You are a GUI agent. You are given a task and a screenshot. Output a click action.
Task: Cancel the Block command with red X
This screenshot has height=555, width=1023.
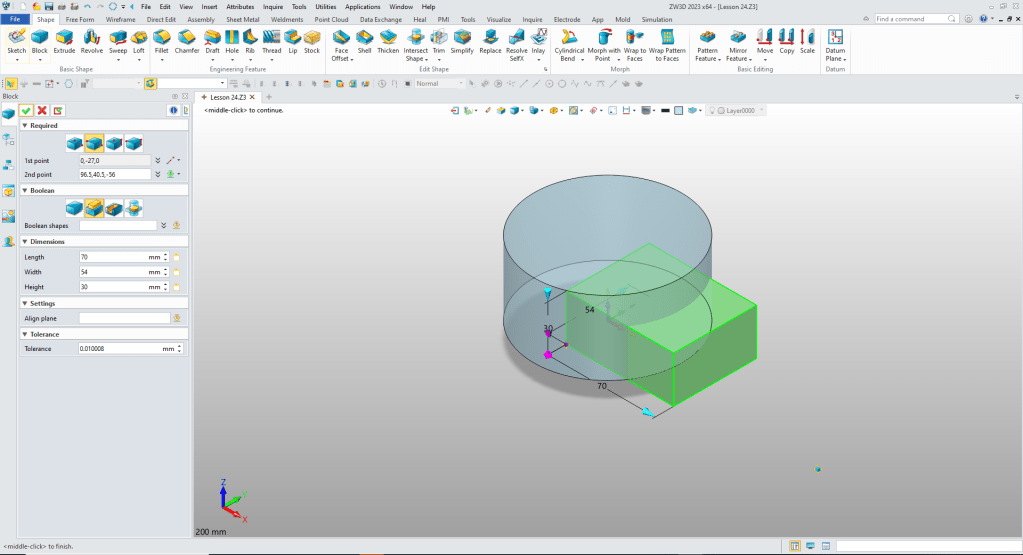tap(42, 110)
